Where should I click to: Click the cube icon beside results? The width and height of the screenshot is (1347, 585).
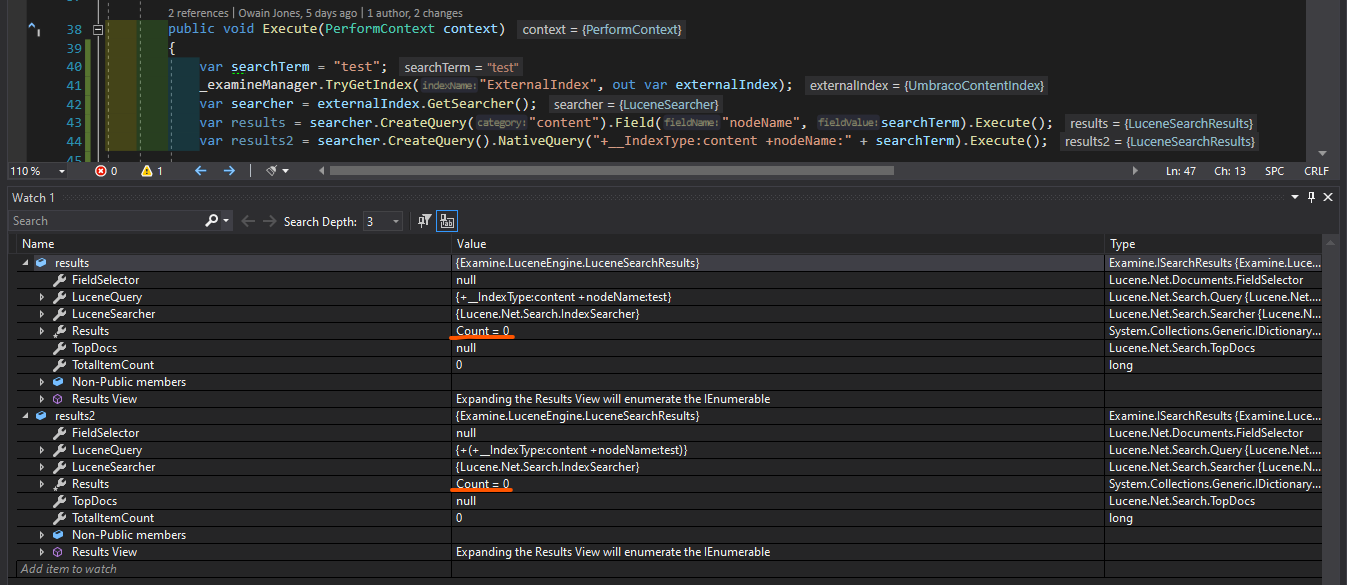(x=41, y=263)
